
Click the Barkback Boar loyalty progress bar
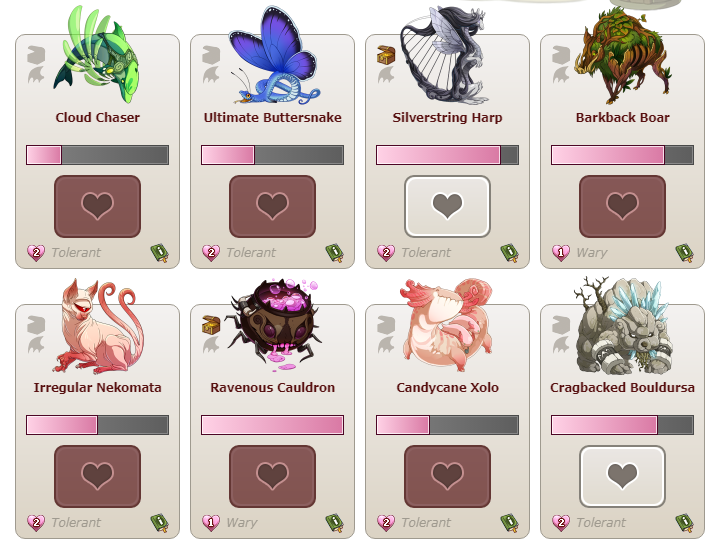coord(622,155)
